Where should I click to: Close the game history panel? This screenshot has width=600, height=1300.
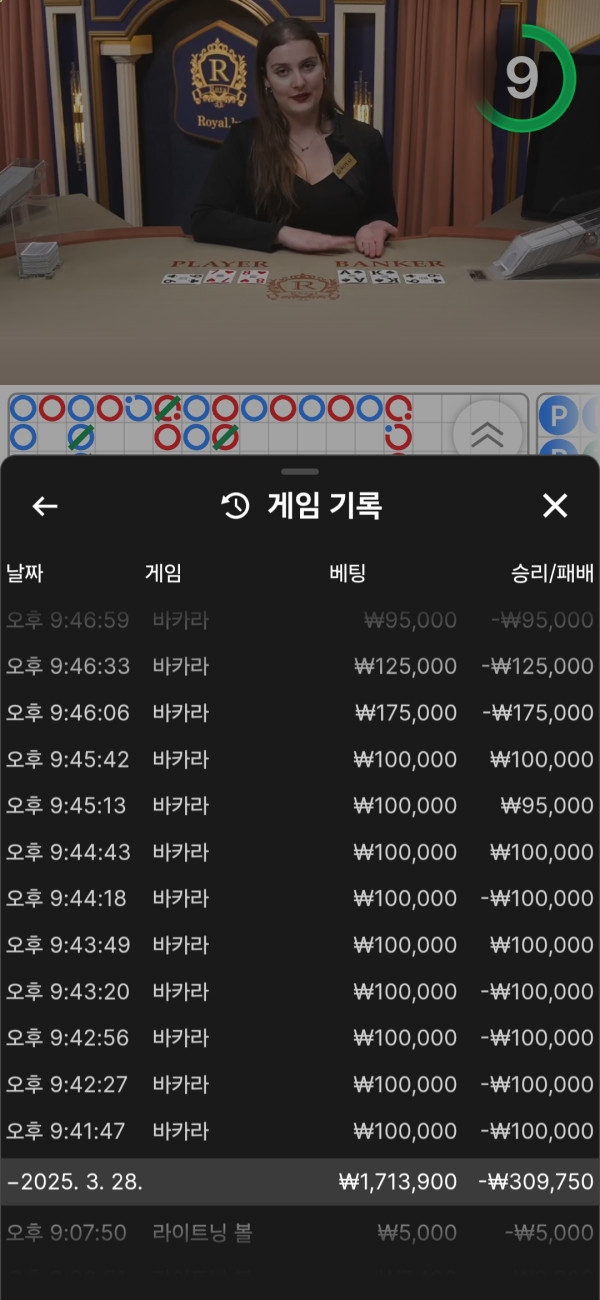pos(555,506)
